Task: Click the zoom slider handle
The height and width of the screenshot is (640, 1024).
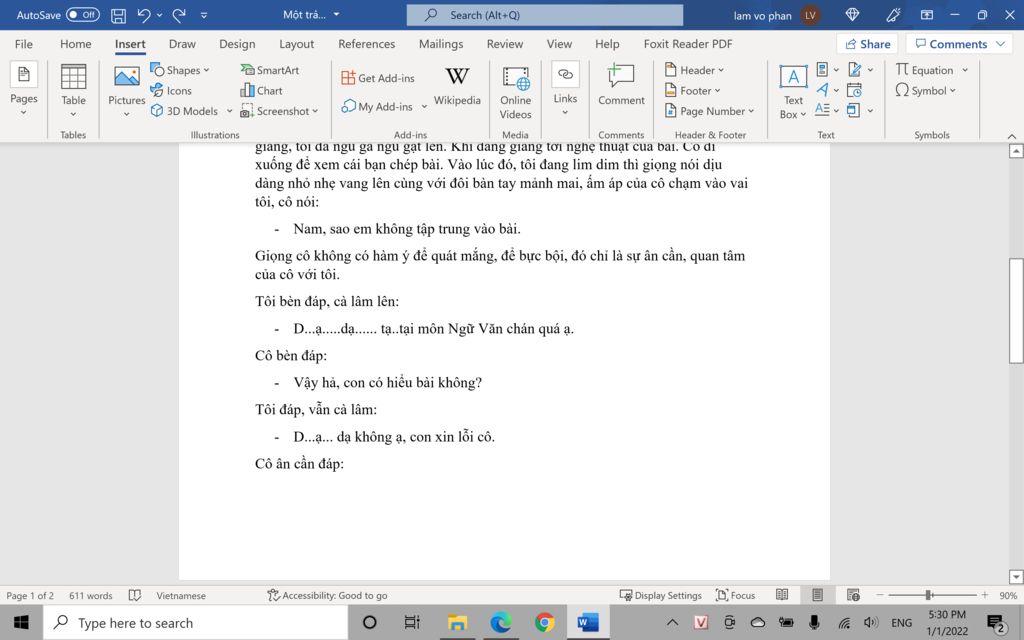Action: [928, 595]
